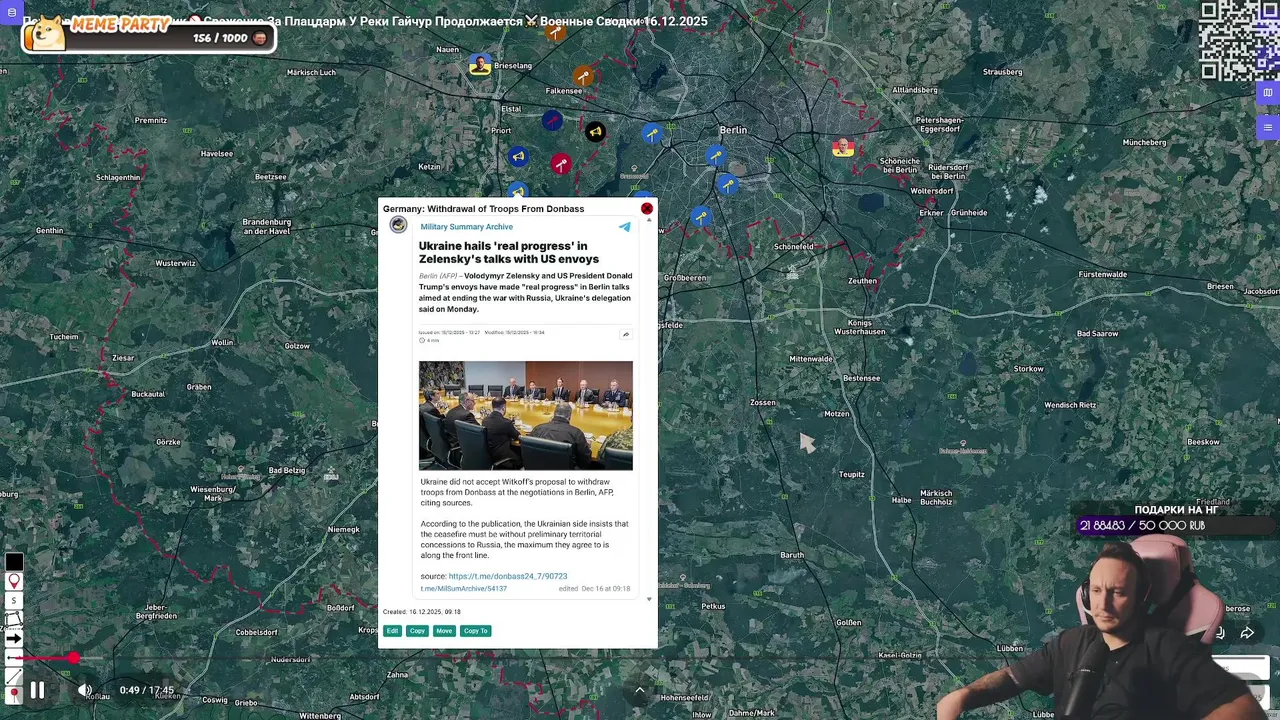
Task: Open the t.me/MilSumArchive/54137 link
Action: (x=464, y=589)
